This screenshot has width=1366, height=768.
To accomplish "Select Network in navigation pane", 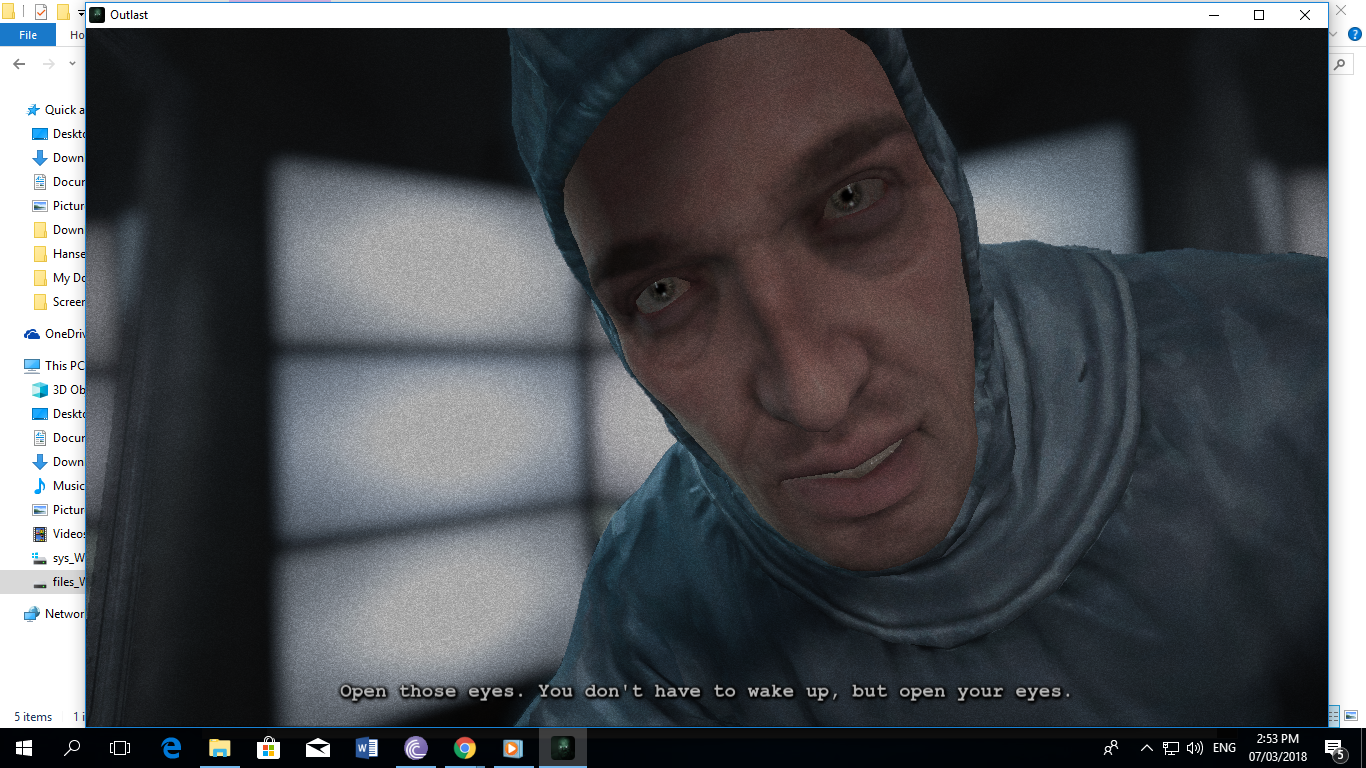I will pyautogui.click(x=55, y=614).
